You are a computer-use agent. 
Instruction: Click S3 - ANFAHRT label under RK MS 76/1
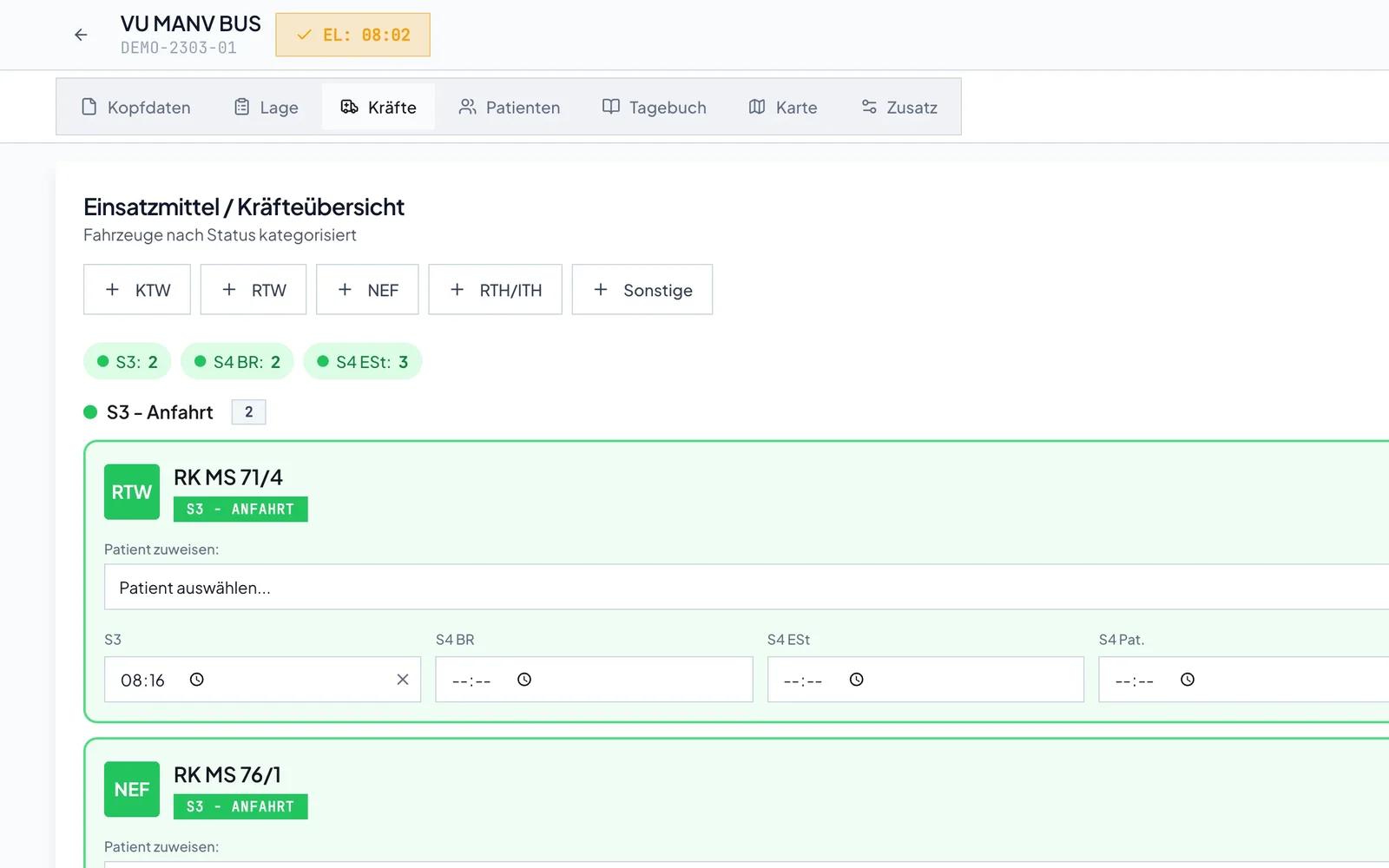(x=240, y=806)
